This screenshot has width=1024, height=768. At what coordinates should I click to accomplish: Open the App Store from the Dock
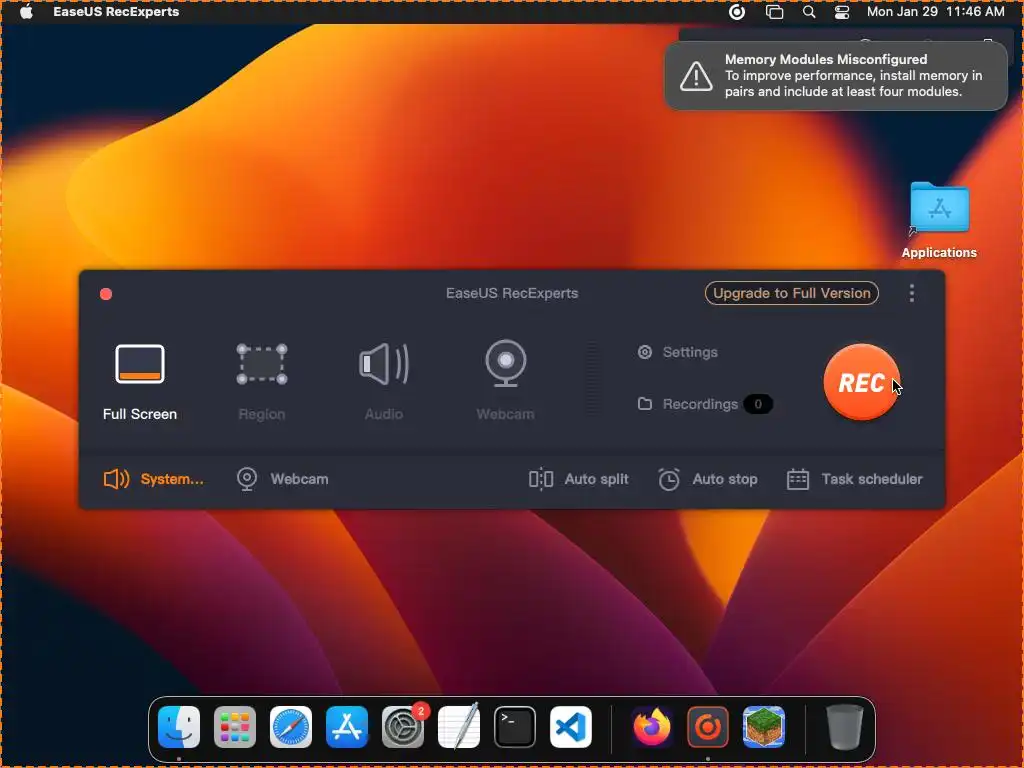point(347,727)
